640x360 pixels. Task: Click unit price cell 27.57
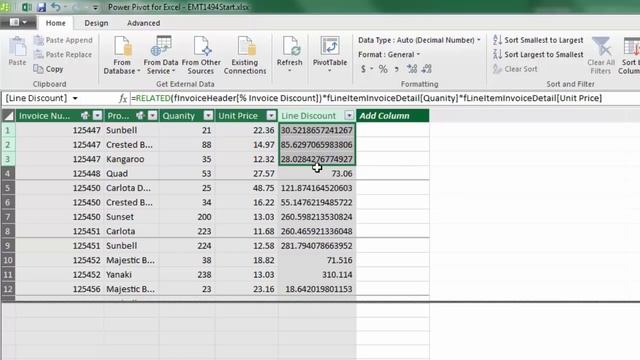tap(246, 173)
